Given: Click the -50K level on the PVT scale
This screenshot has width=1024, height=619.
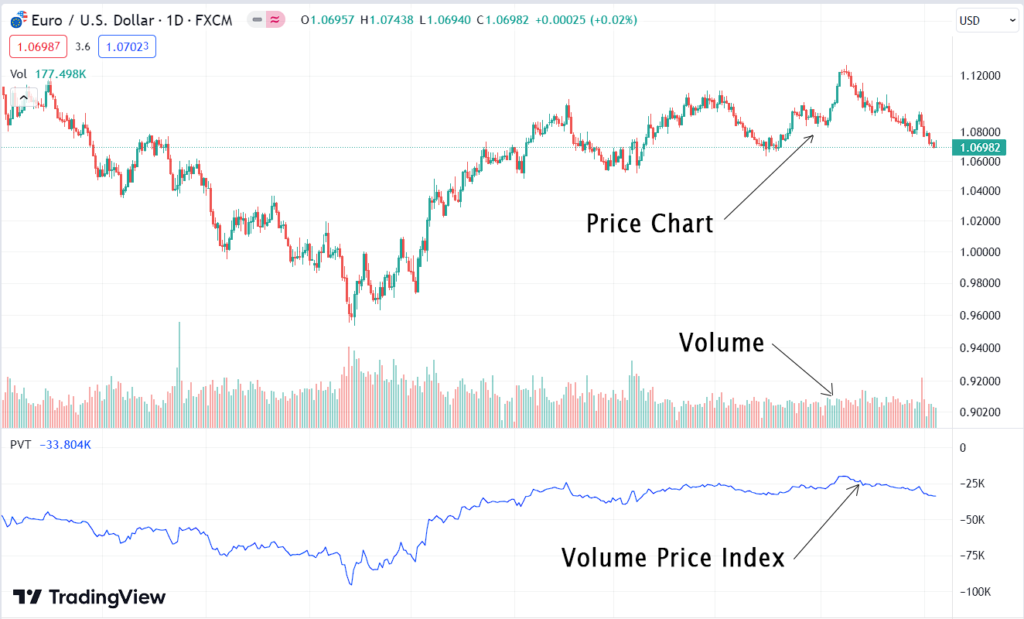Looking at the screenshot, I should click(x=973, y=521).
